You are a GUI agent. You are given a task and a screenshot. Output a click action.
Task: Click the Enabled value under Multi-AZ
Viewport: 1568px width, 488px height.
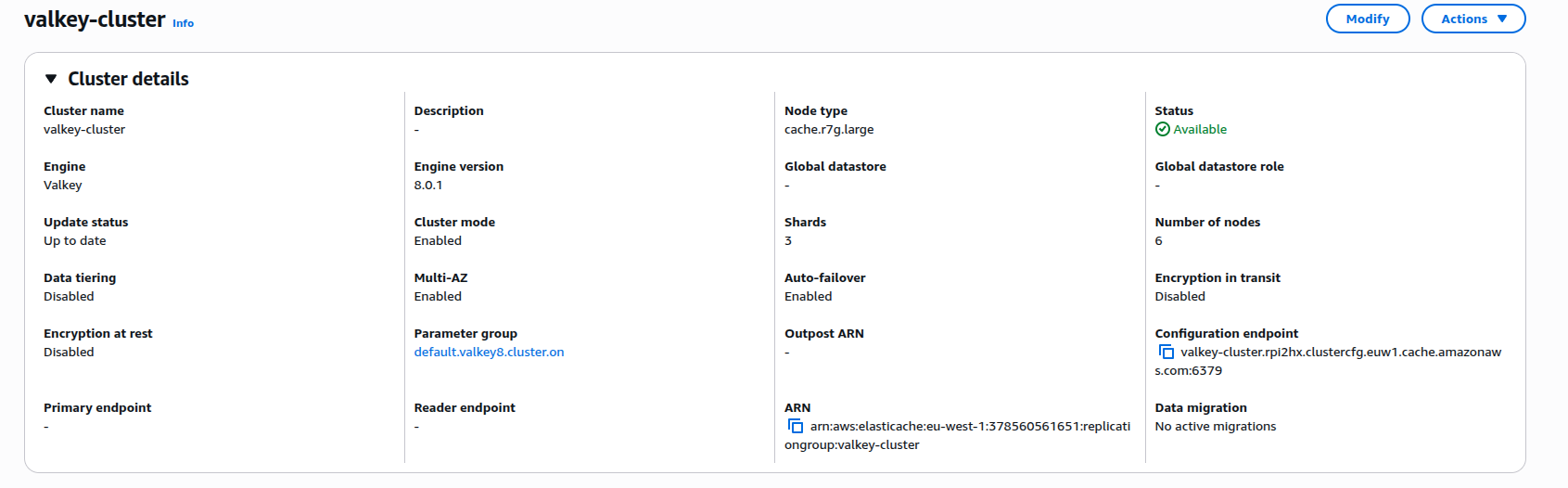click(437, 297)
